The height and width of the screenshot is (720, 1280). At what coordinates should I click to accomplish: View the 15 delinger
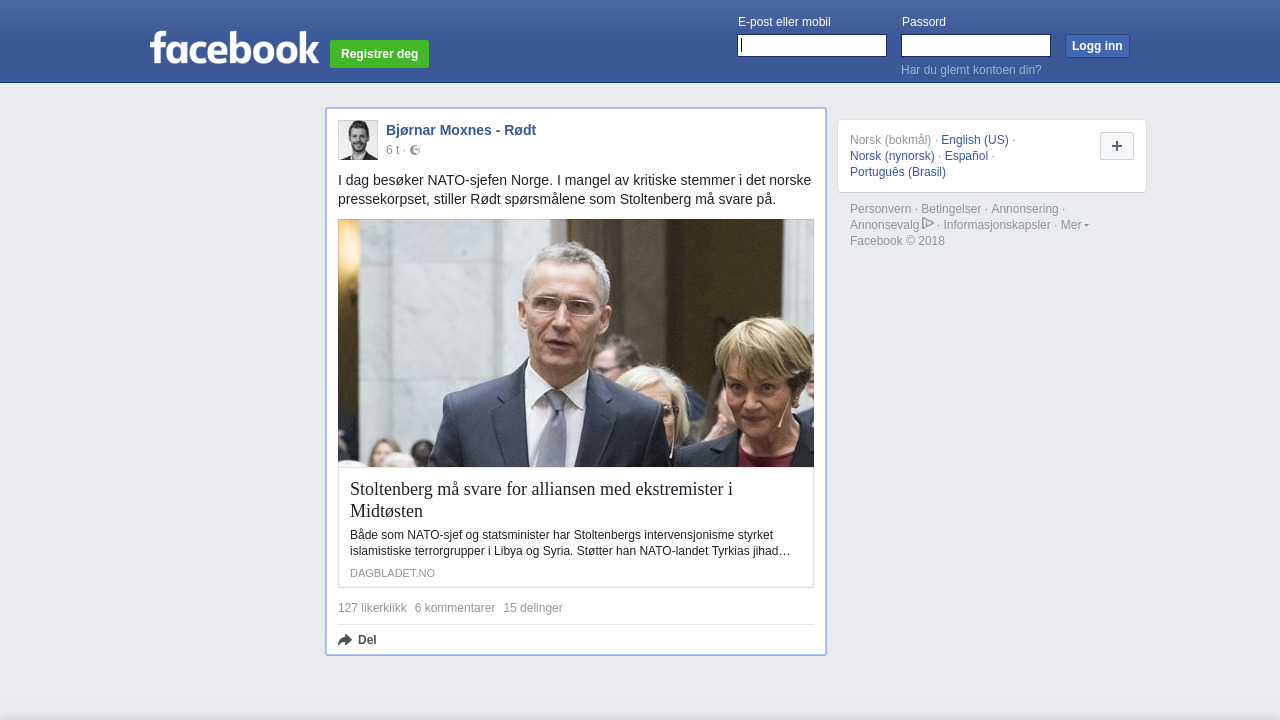pyautogui.click(x=533, y=608)
